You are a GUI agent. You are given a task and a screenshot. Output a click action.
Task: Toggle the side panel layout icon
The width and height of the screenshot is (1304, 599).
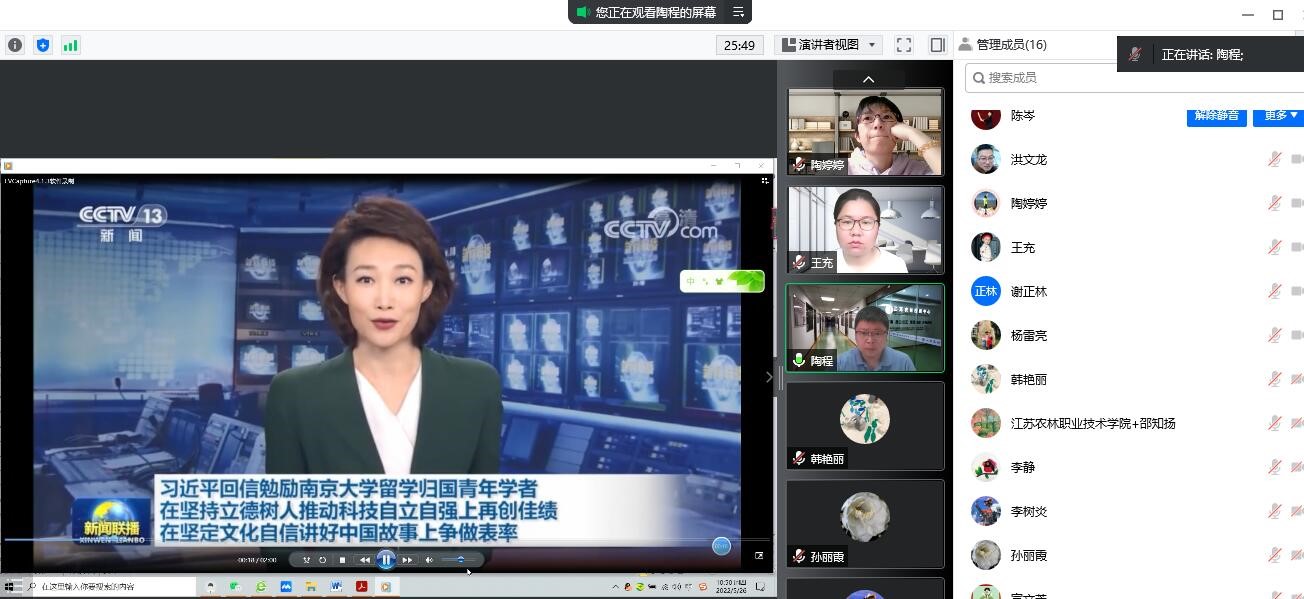937,45
